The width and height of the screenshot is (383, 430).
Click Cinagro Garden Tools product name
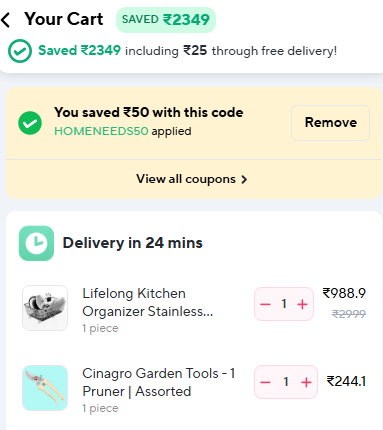click(x=159, y=382)
